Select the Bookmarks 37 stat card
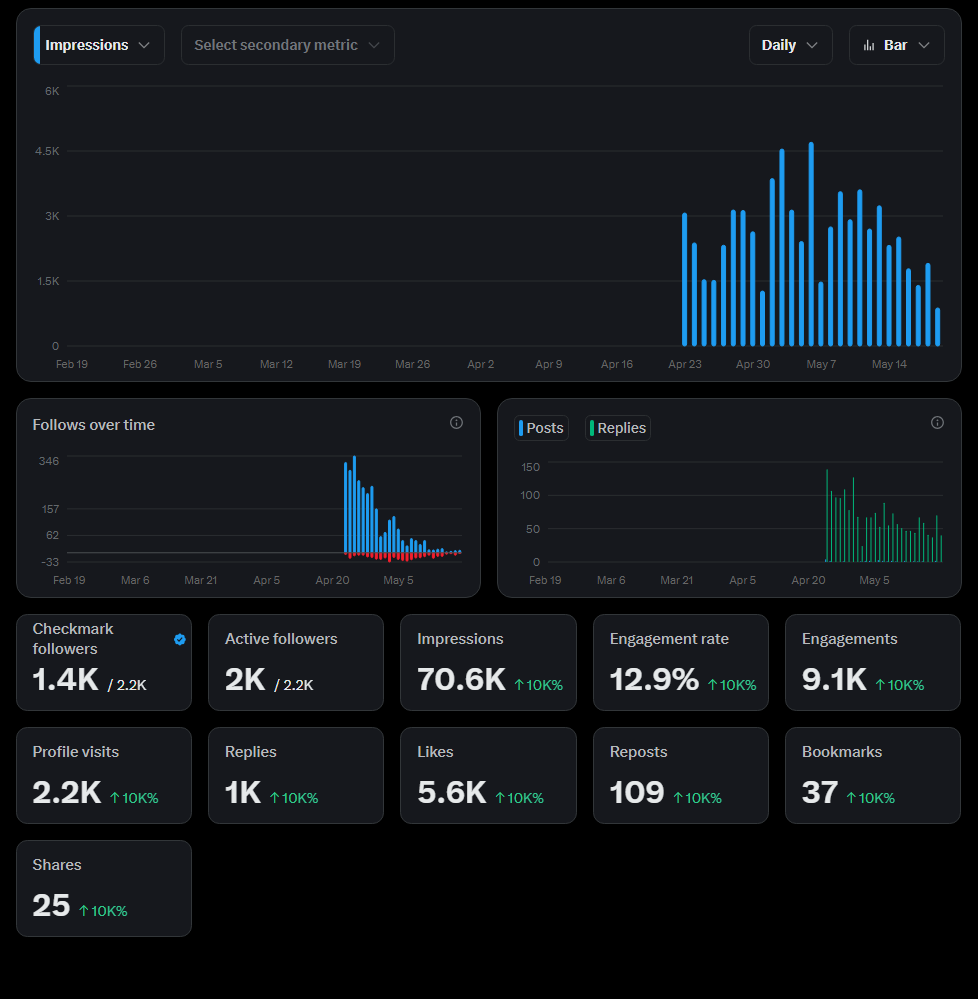This screenshot has height=999, width=978. 873,775
